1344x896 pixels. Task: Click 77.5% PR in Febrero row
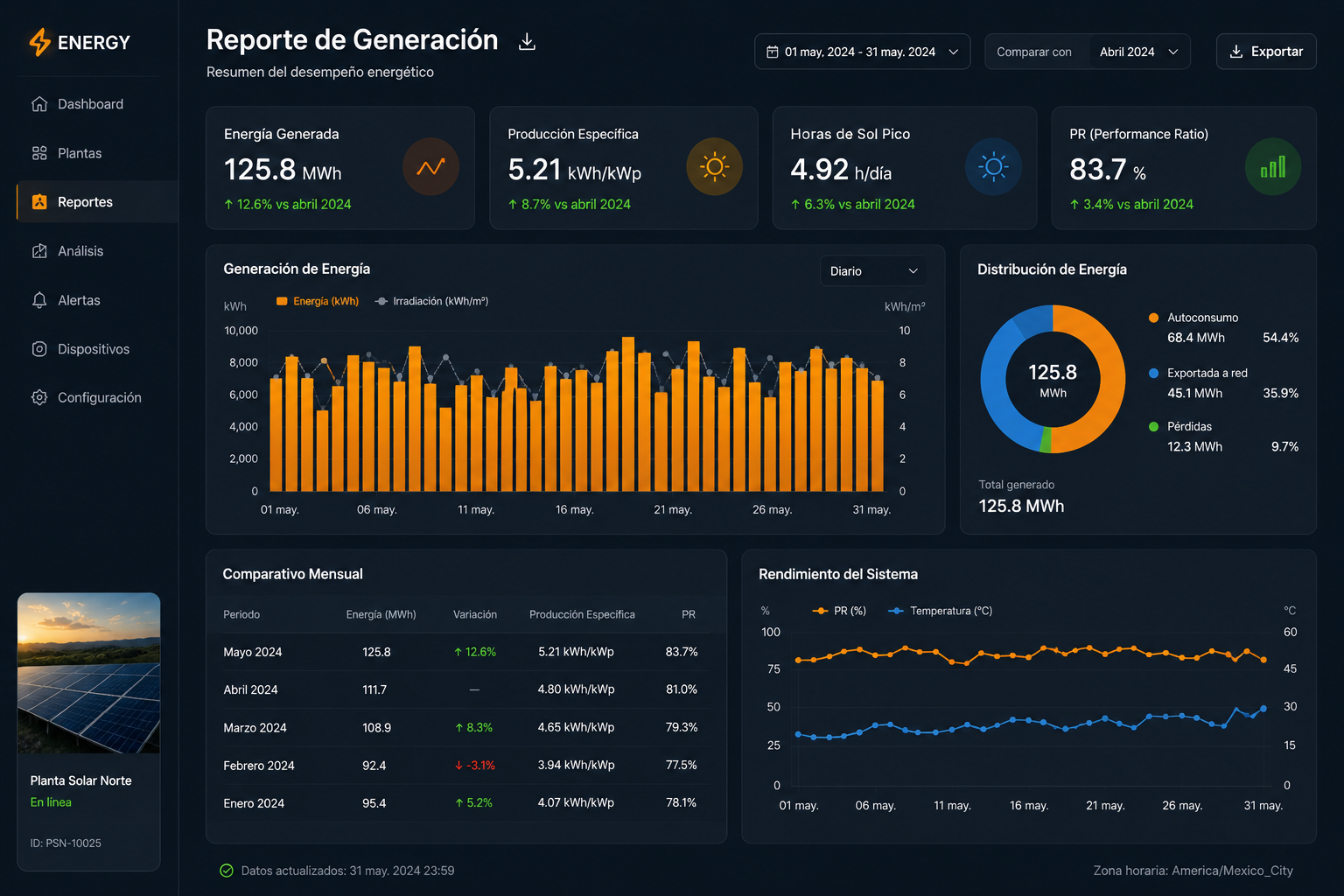pos(681,765)
